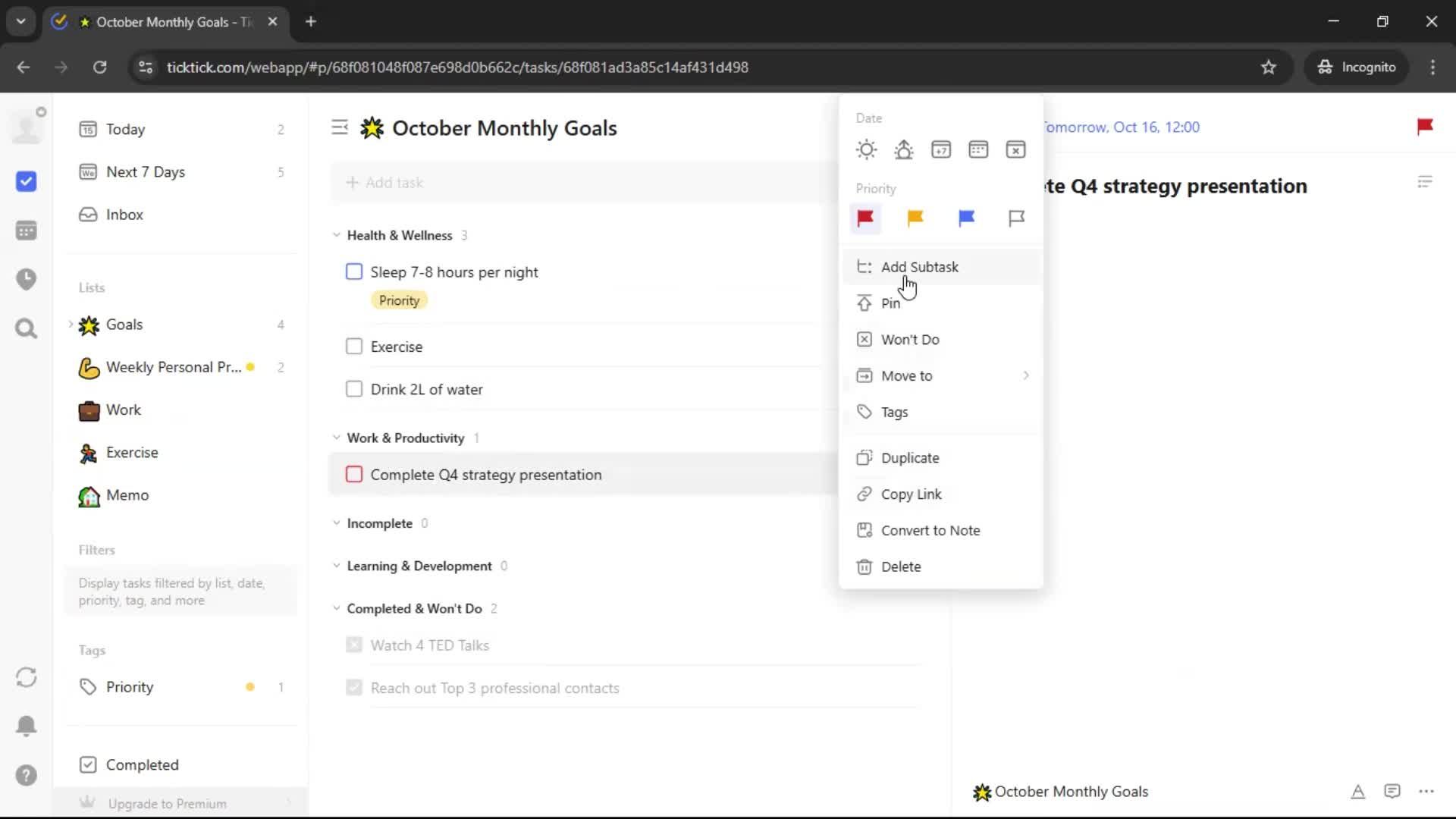Select Convert to Note menu entry
The width and height of the screenshot is (1456, 819).
point(930,531)
